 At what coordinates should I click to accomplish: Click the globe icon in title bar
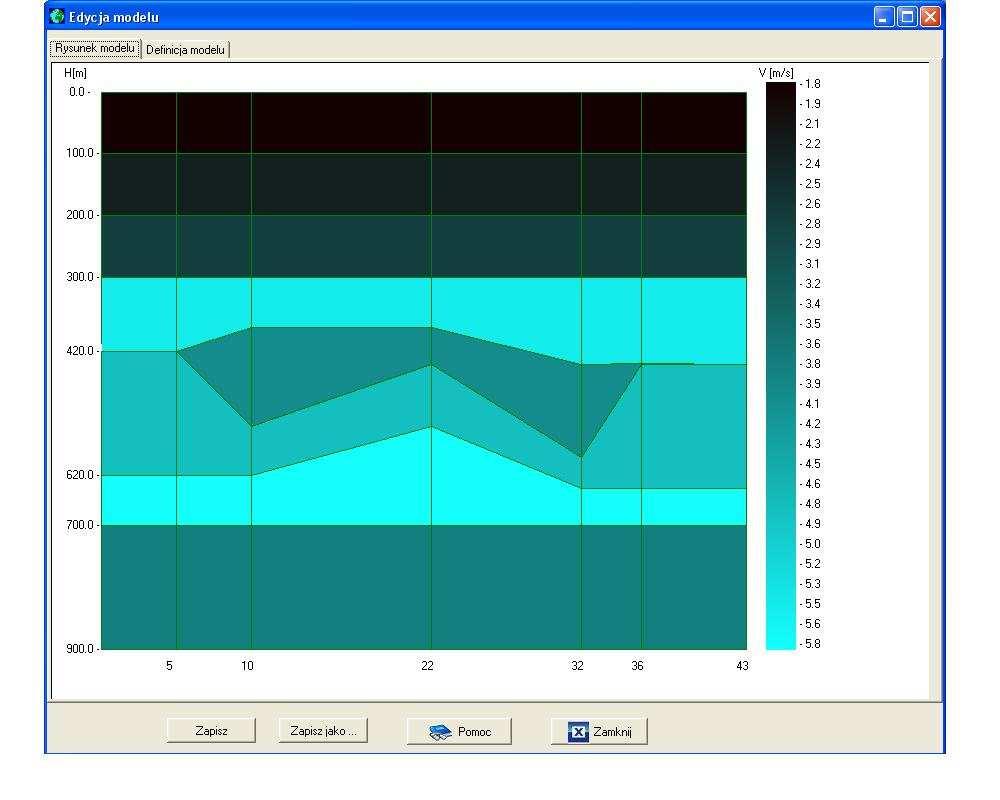pos(57,16)
